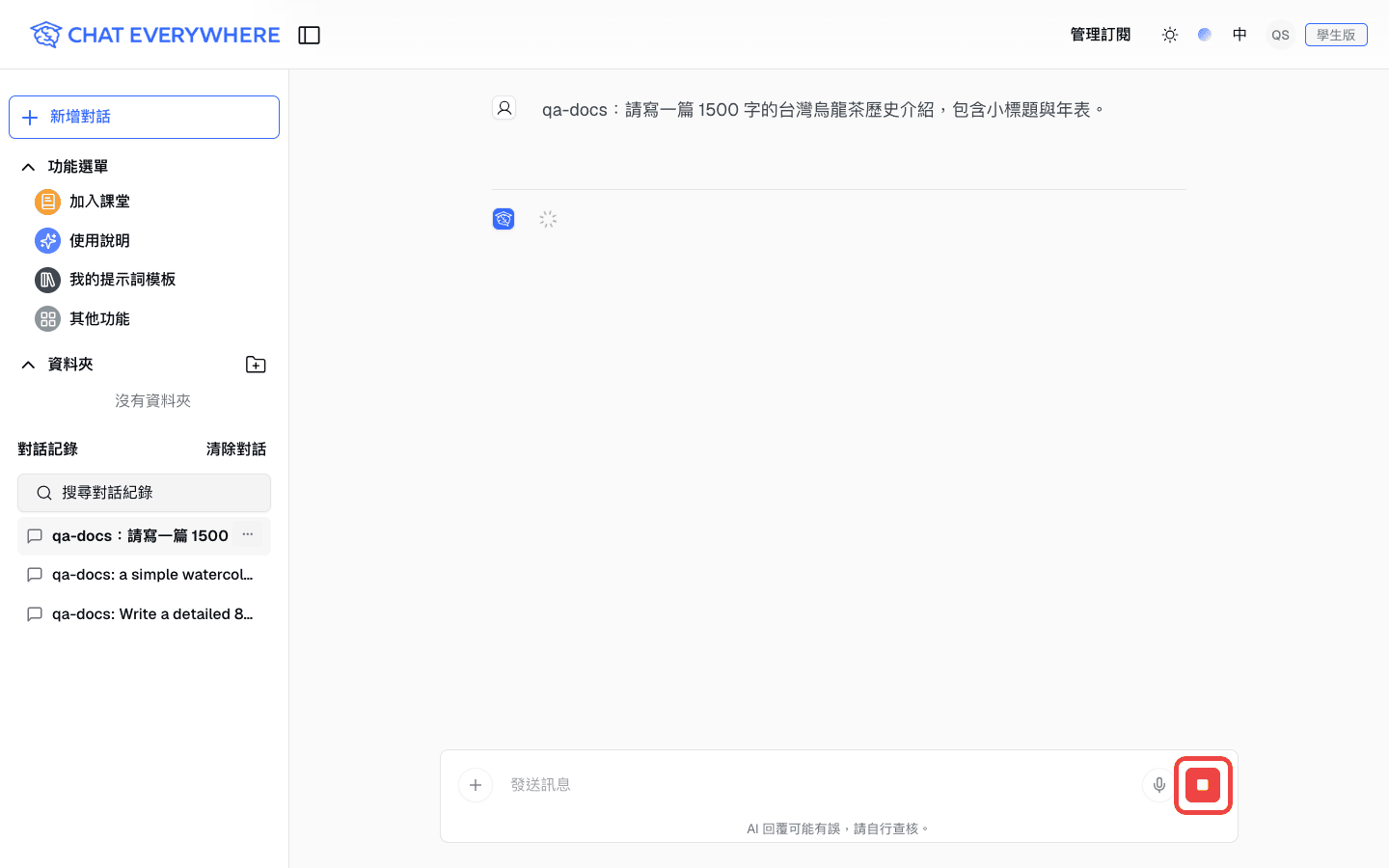Start a new chat with 新增對話
This screenshot has width=1389, height=868.
pyautogui.click(x=144, y=117)
